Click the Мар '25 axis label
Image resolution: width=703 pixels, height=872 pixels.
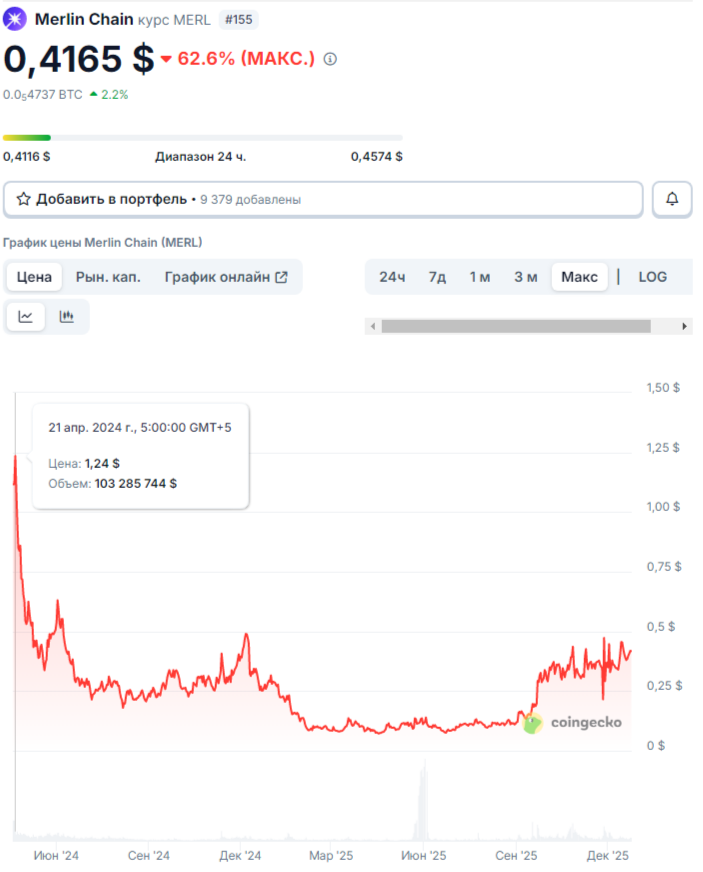coord(331,855)
